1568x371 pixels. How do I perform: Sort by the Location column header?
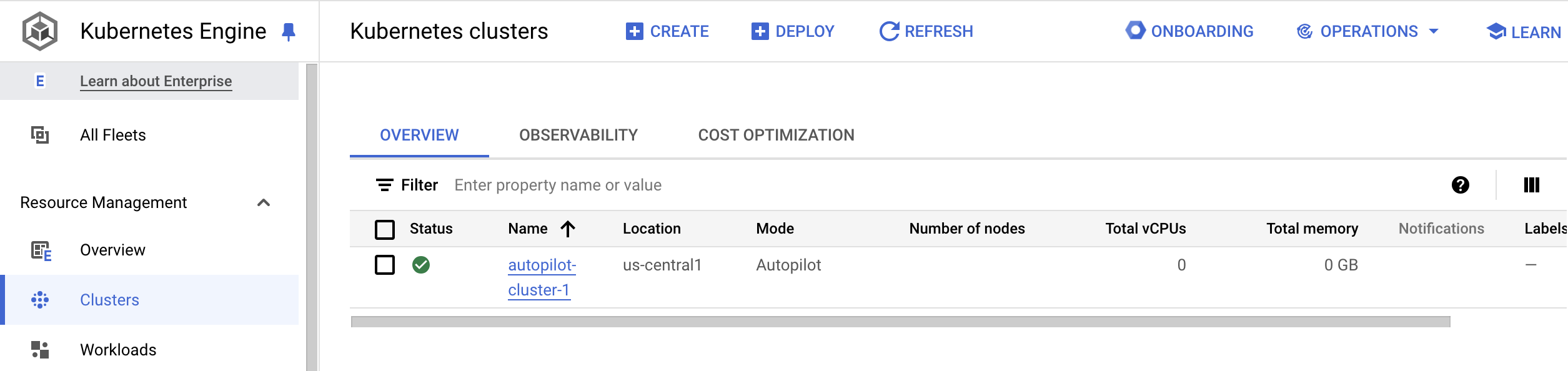[652, 229]
